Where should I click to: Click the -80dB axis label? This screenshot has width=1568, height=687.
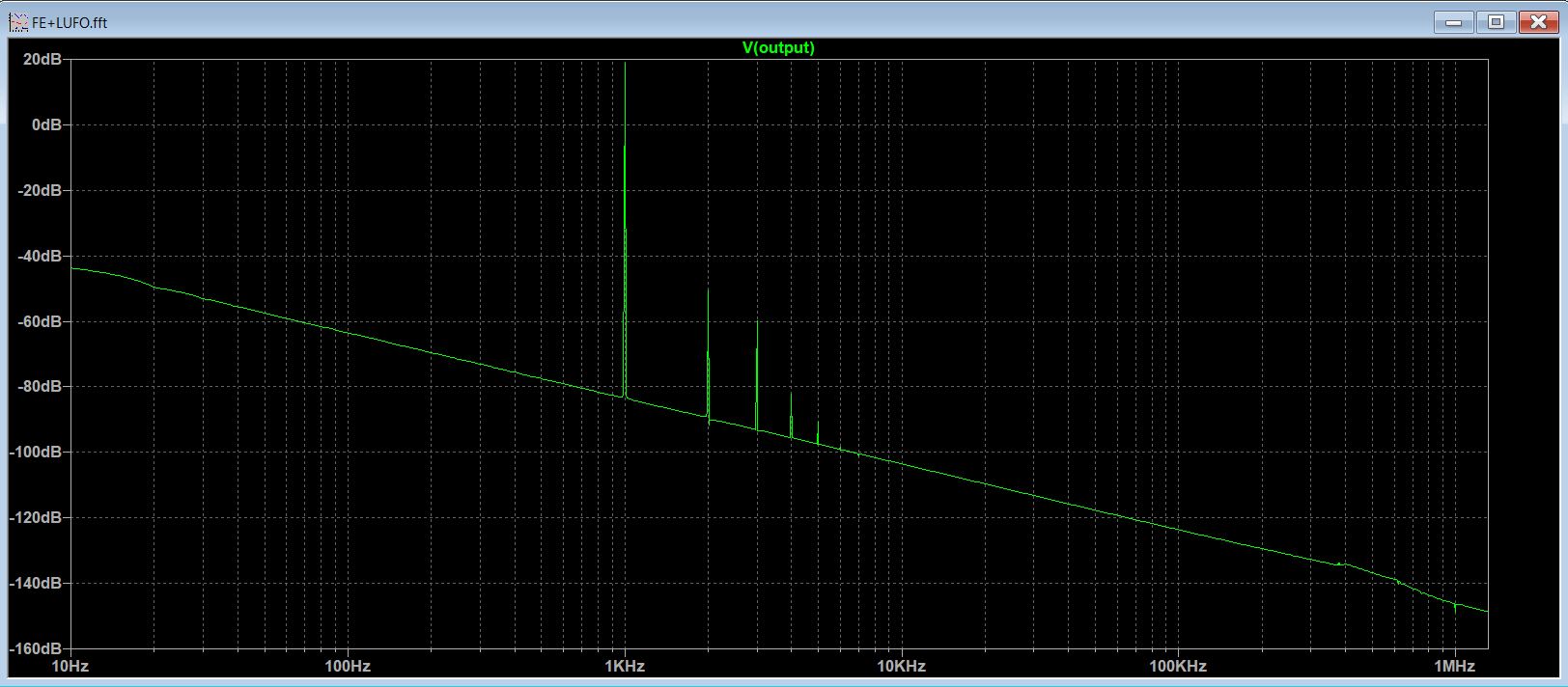pos(40,387)
